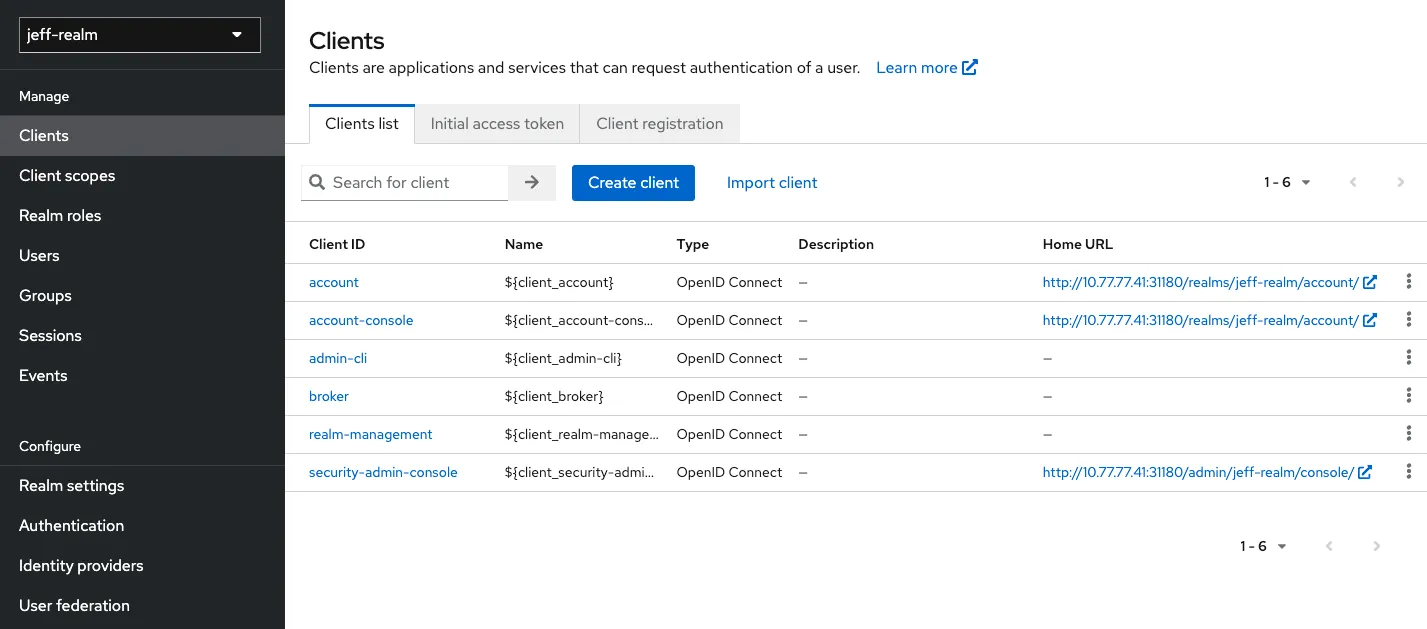Screen dimensions: 1427x629
Task: Click the Type column header
Action: point(693,244)
